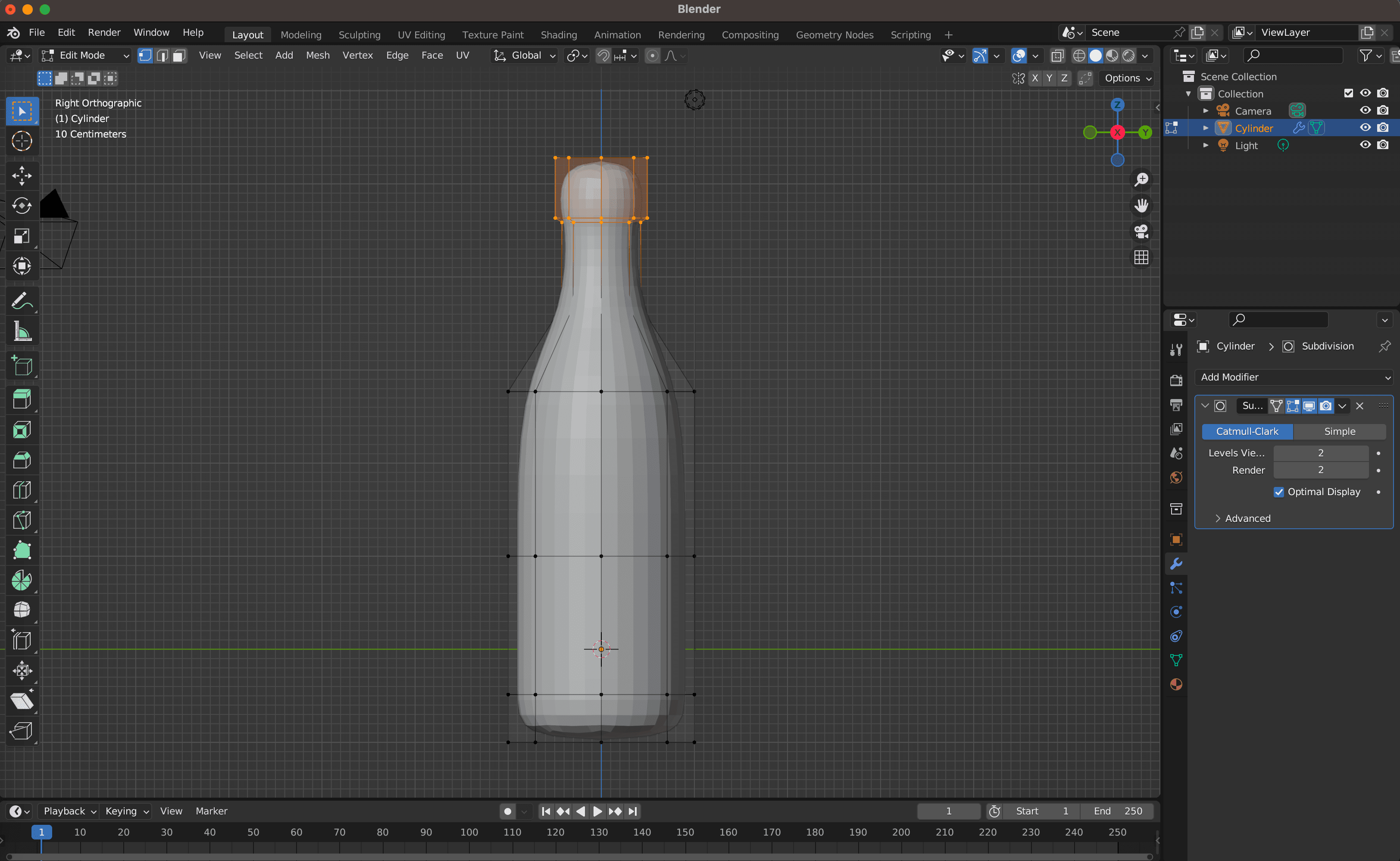Hide Camera in viewport via eye icon
Image resolution: width=1400 pixels, height=861 pixels.
(x=1365, y=110)
